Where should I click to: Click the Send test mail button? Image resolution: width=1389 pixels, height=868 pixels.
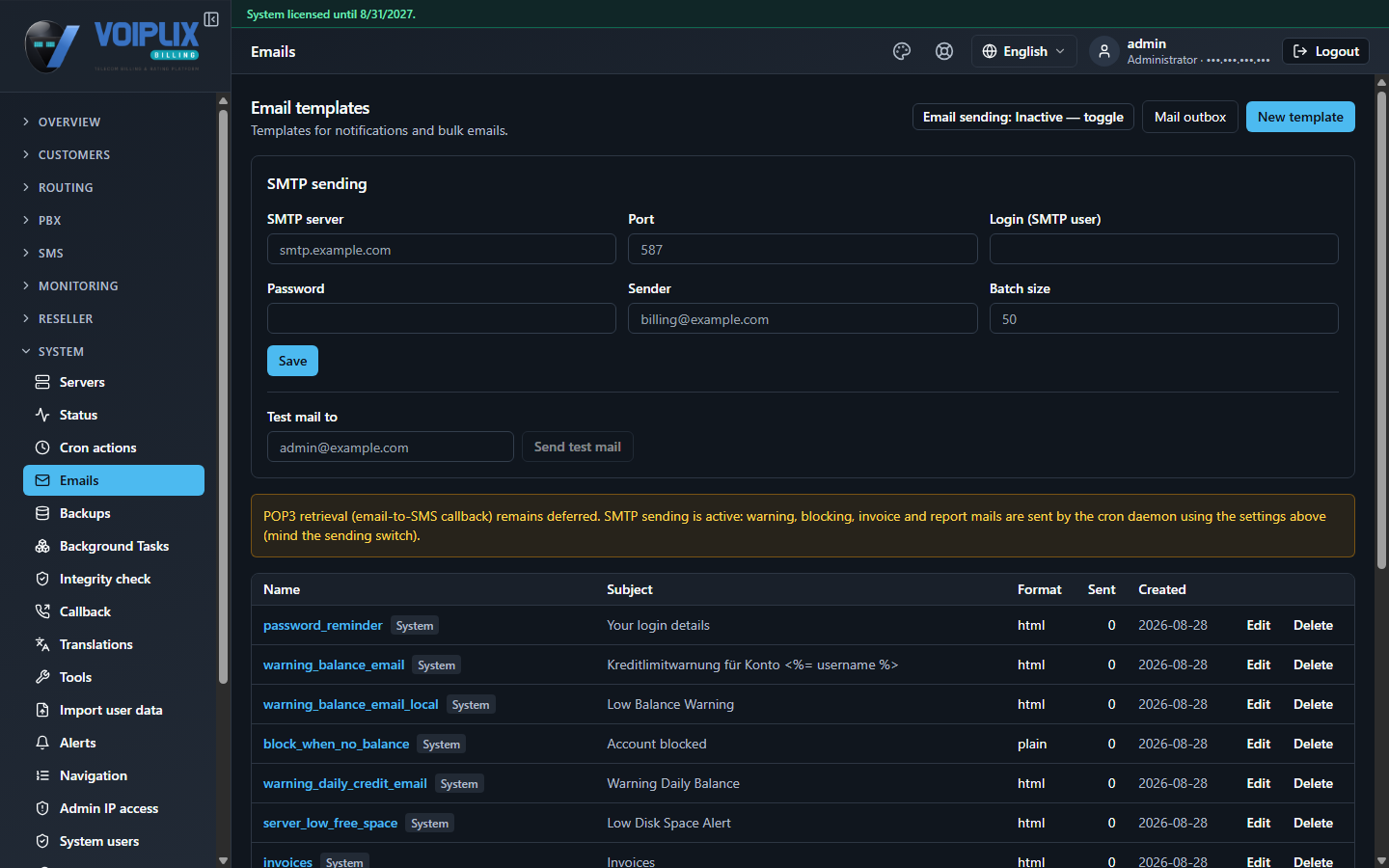578,447
